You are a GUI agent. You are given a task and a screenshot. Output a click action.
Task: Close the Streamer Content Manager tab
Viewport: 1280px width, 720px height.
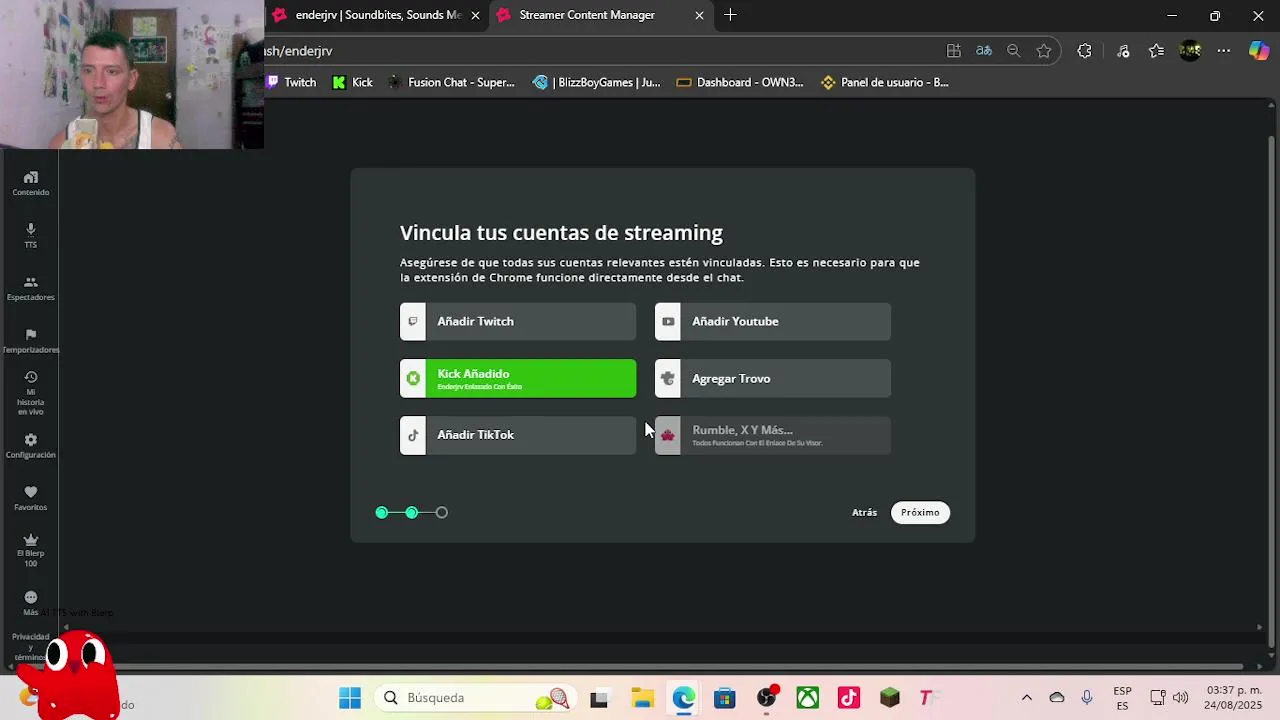[x=699, y=15]
